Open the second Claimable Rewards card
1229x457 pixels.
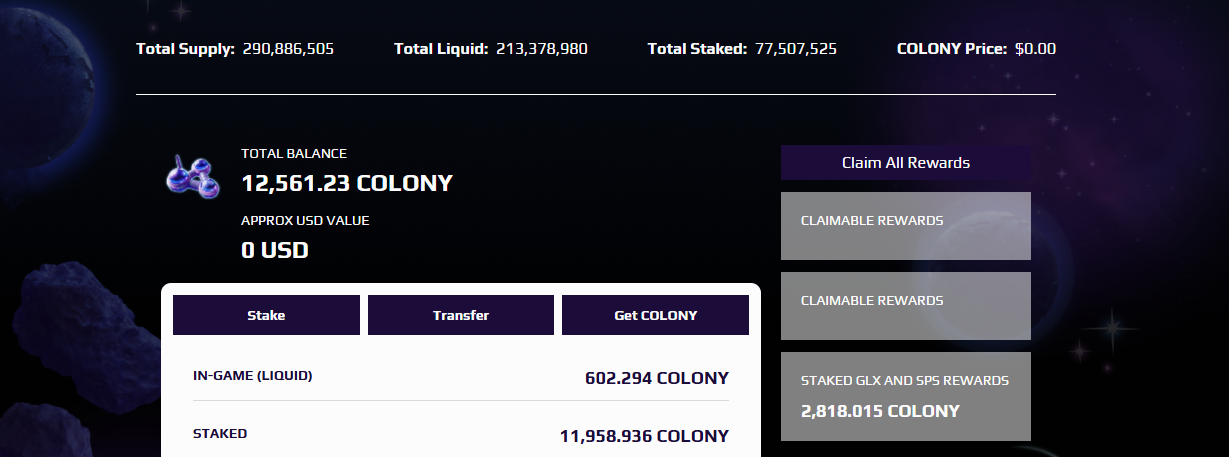906,306
